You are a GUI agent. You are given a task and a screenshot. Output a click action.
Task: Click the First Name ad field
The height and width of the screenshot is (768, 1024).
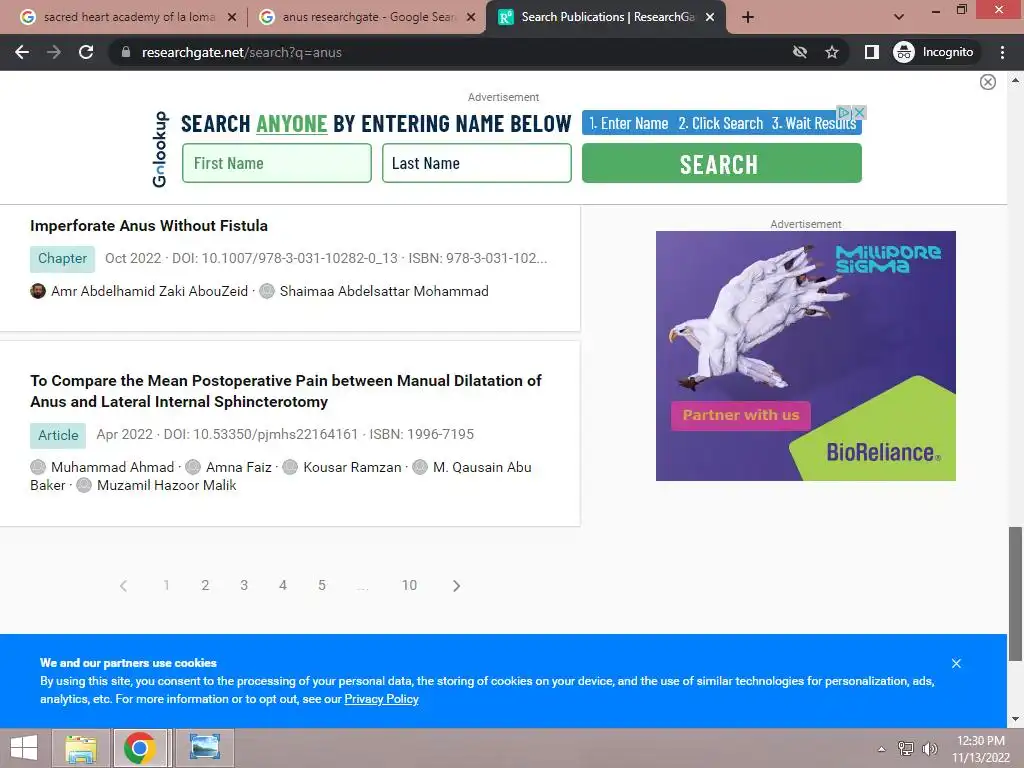pyautogui.click(x=277, y=163)
